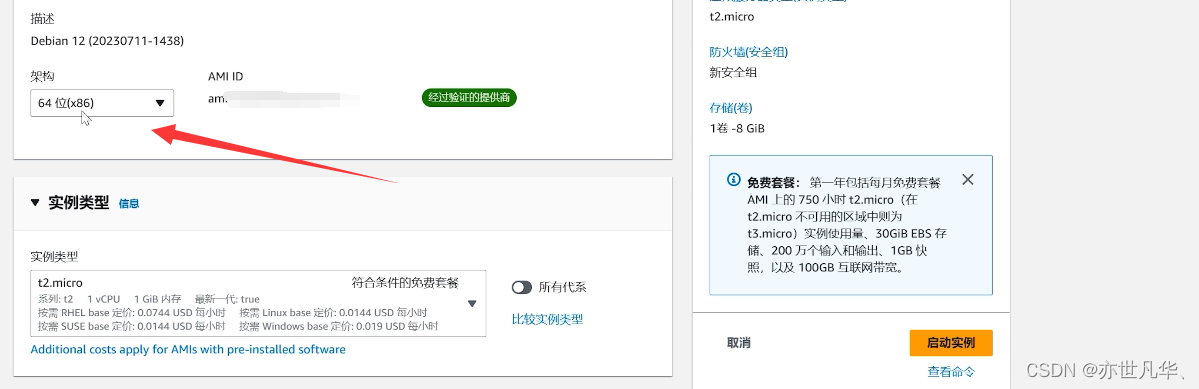Screen dimensions: 1199x389
Task: Click the 描述 field label
Action: [42, 18]
